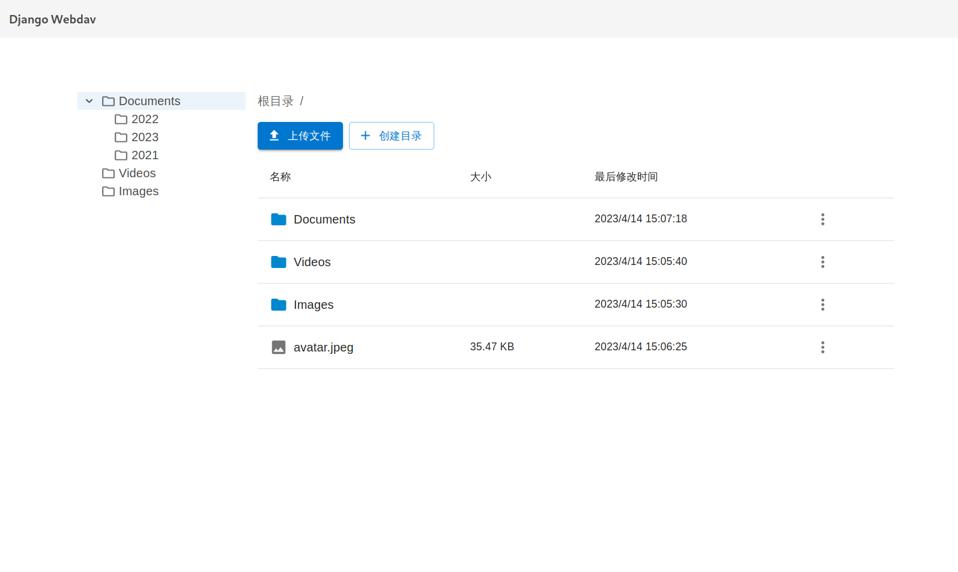Click the blue Documents folder icon
This screenshot has width=958, height=572.
279,219
